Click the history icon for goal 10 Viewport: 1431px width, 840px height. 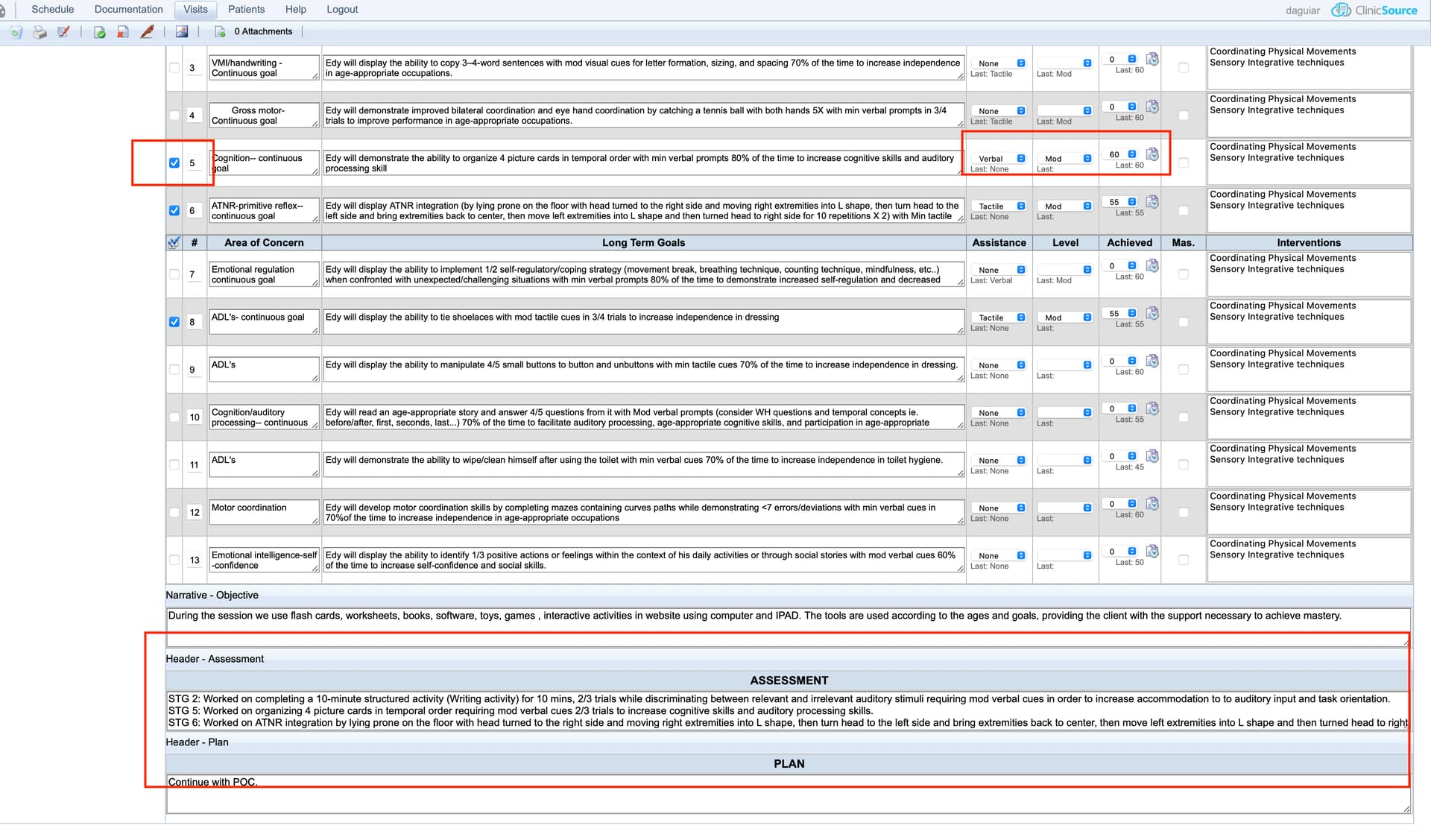[1152, 408]
